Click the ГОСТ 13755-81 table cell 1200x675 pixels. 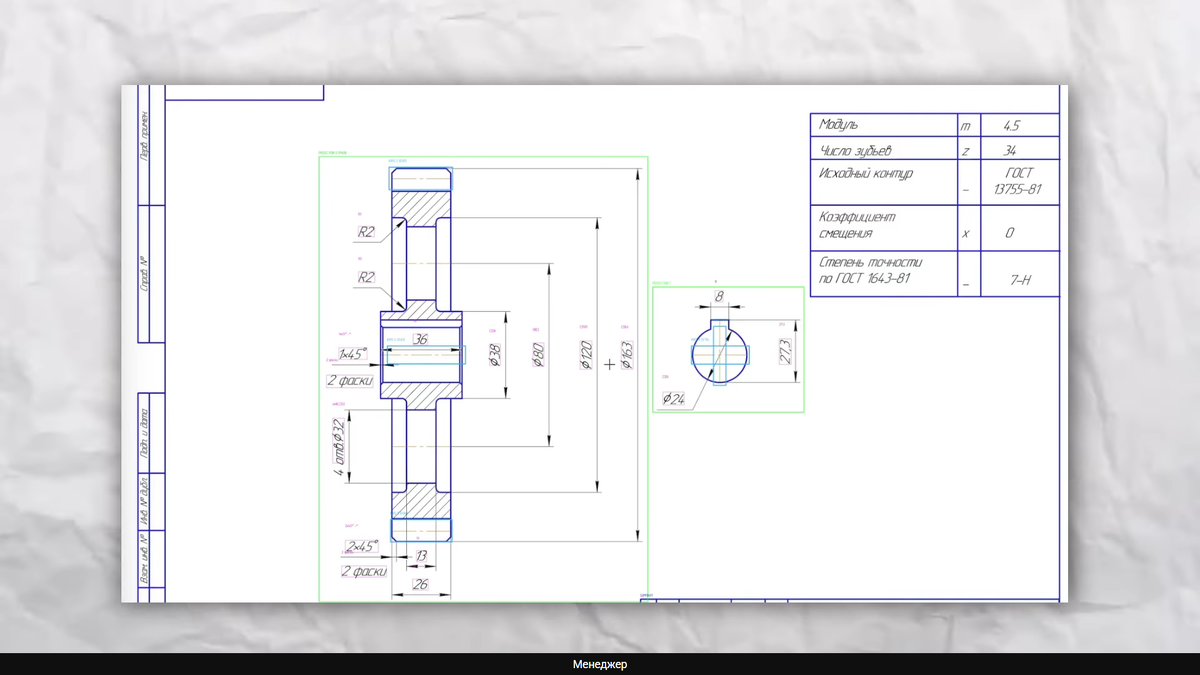[x=1019, y=181]
